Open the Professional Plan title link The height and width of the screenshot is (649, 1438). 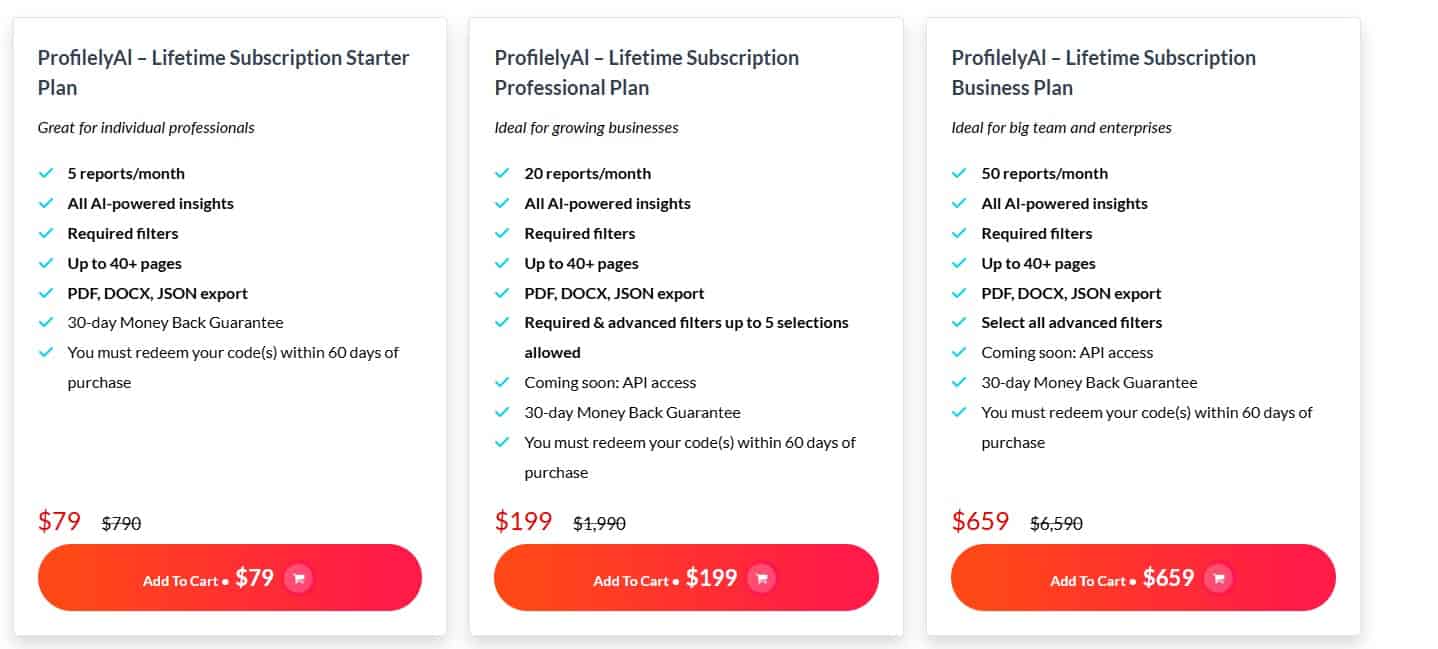pyautogui.click(x=646, y=71)
